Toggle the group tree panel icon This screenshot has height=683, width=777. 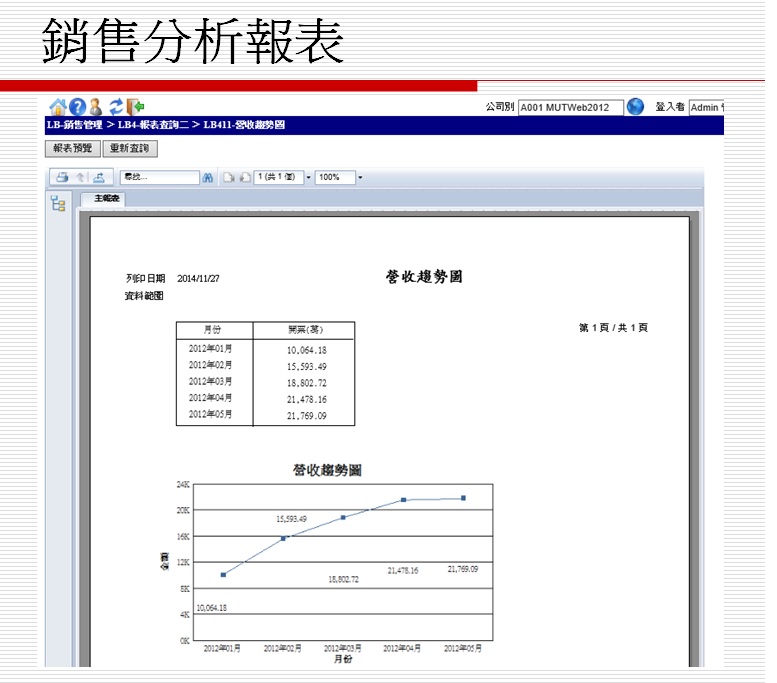coord(58,203)
